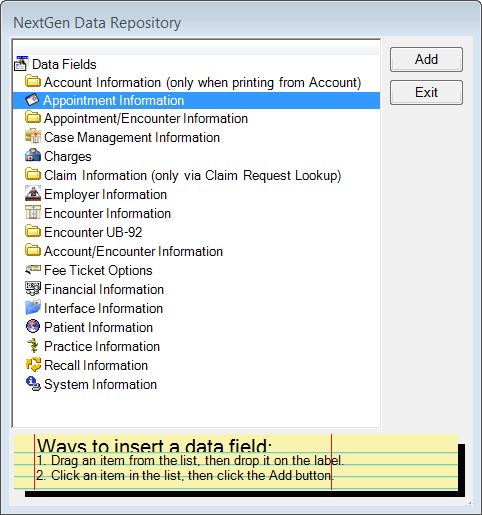Viewport: 482px width, 515px height.
Task: Click the Employer Information person icon
Action: [33, 193]
